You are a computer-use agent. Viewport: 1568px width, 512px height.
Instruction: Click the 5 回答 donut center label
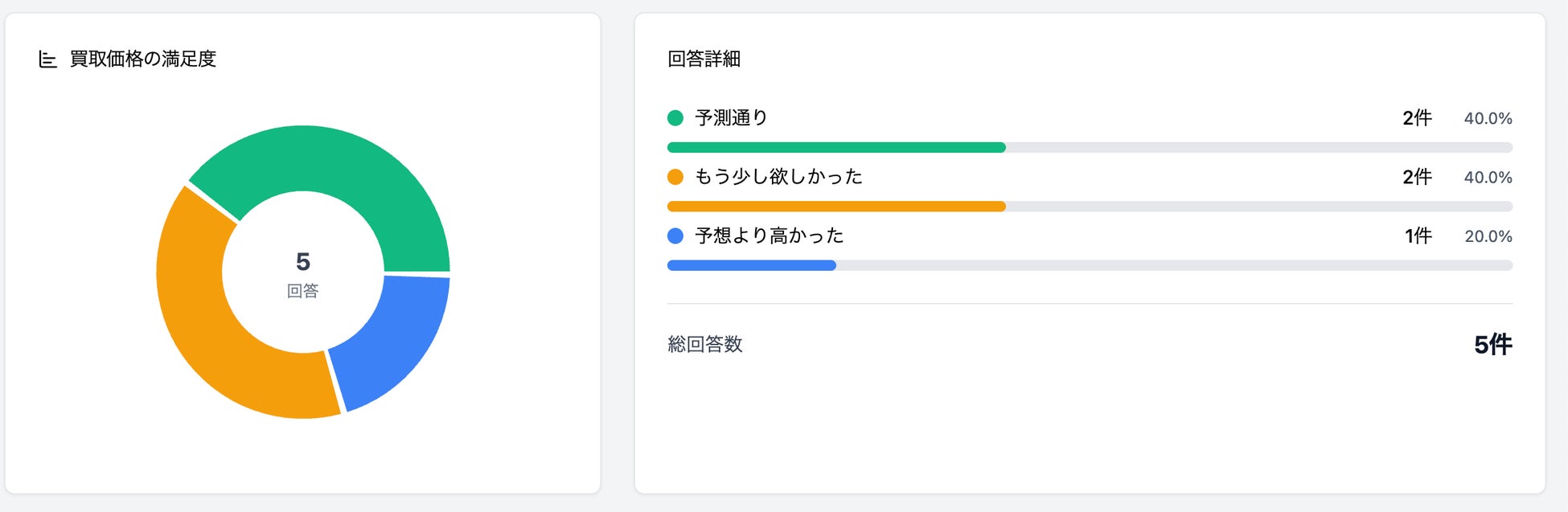(303, 273)
